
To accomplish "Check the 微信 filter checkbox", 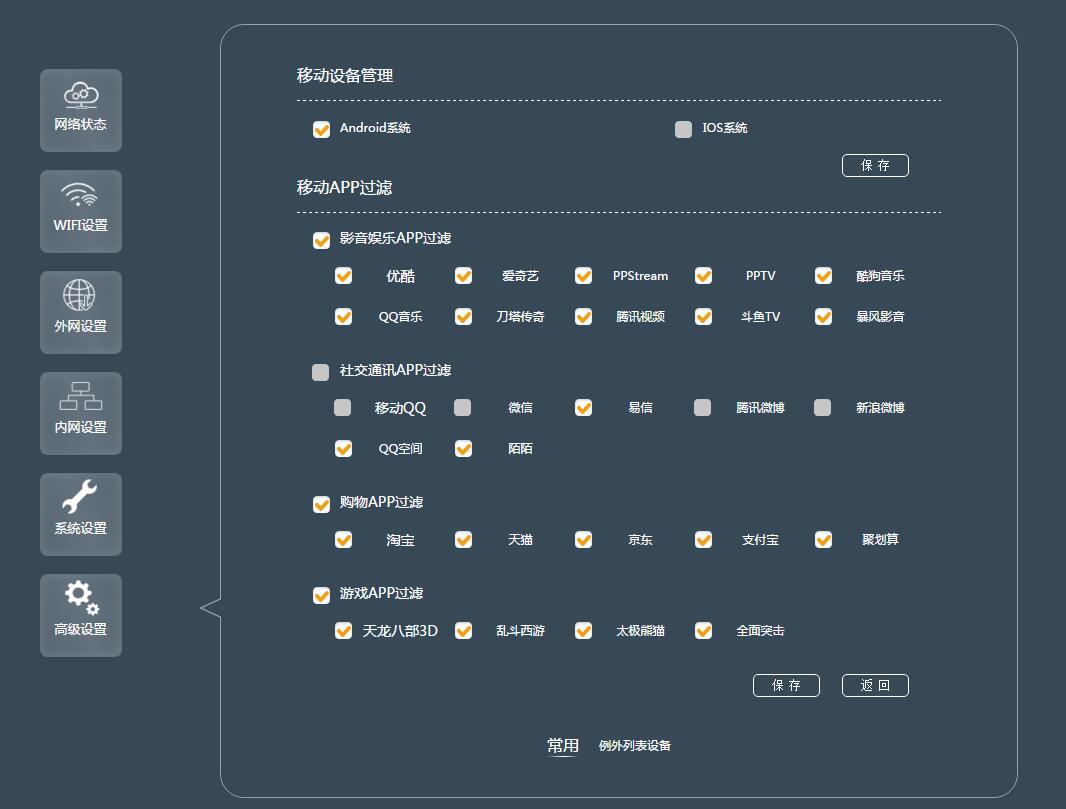I will click(x=463, y=407).
